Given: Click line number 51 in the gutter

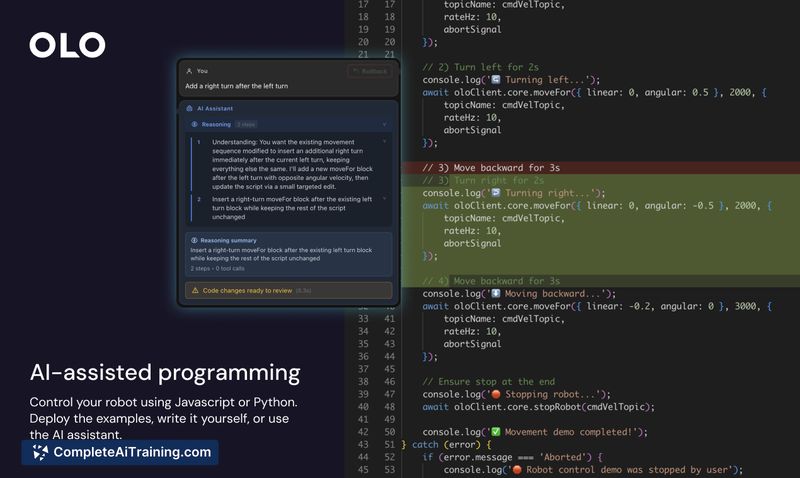Looking at the screenshot, I should click(x=389, y=445).
